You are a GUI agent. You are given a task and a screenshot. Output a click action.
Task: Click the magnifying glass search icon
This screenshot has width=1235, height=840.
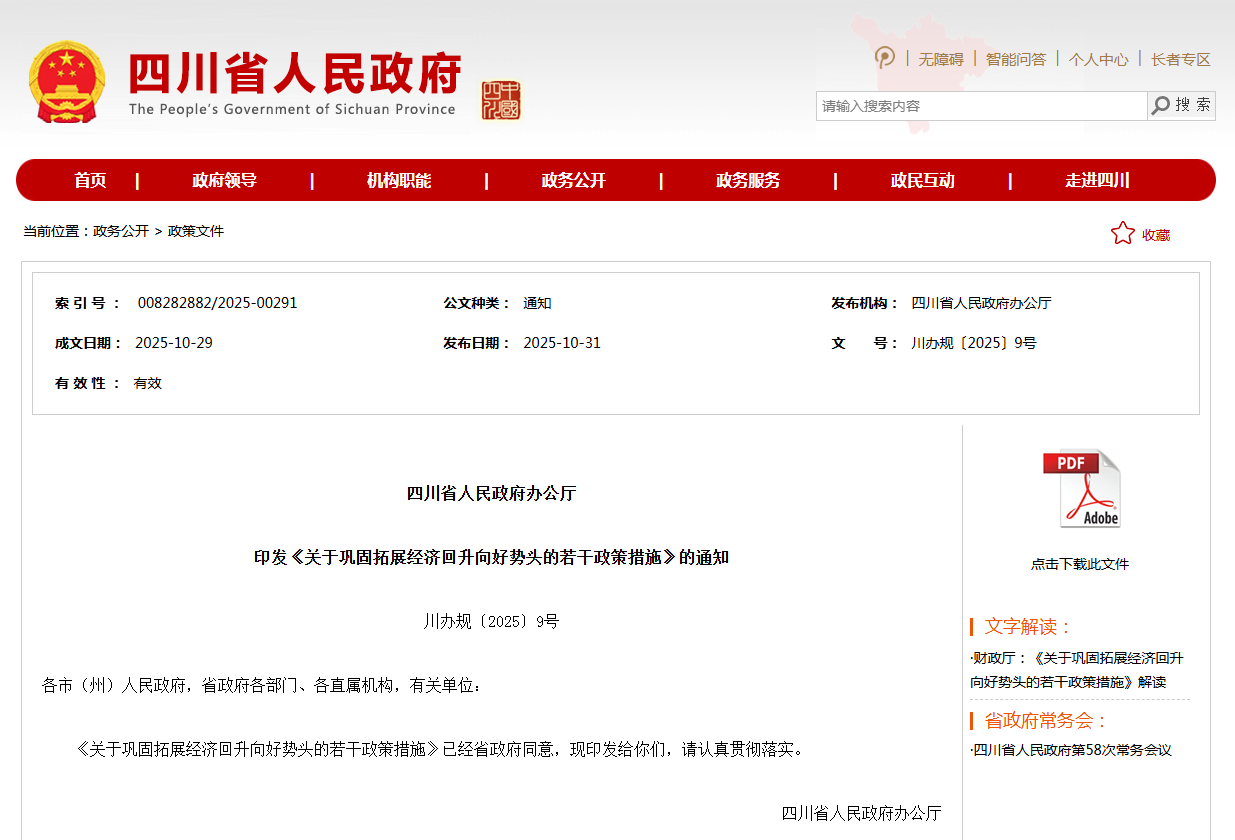click(x=1161, y=106)
